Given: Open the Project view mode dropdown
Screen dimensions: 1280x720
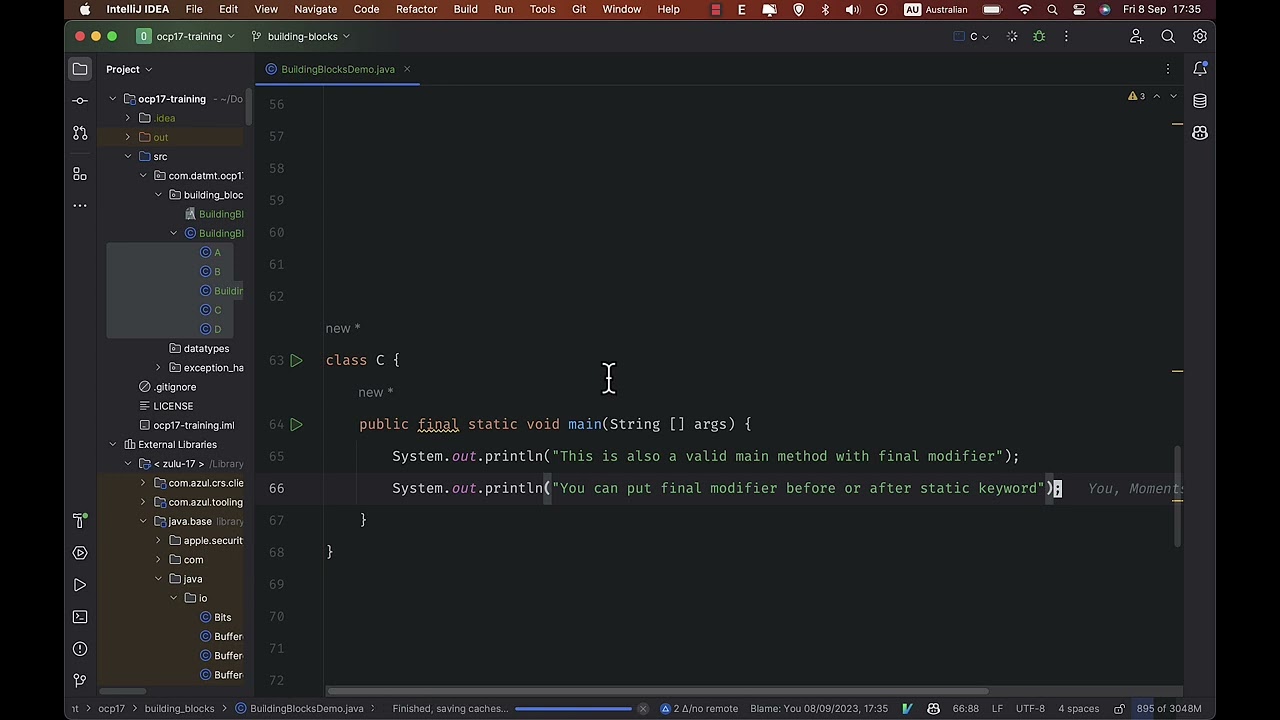Looking at the screenshot, I should click(129, 69).
